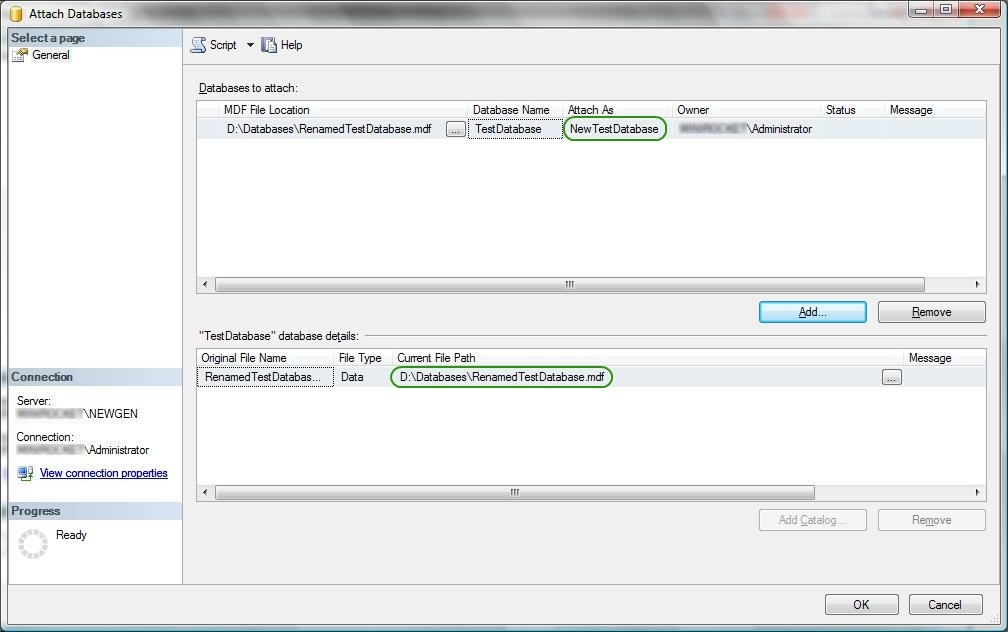Click the details grid horizontal scrollbar thumb
The image size is (1008, 632).
click(x=514, y=492)
